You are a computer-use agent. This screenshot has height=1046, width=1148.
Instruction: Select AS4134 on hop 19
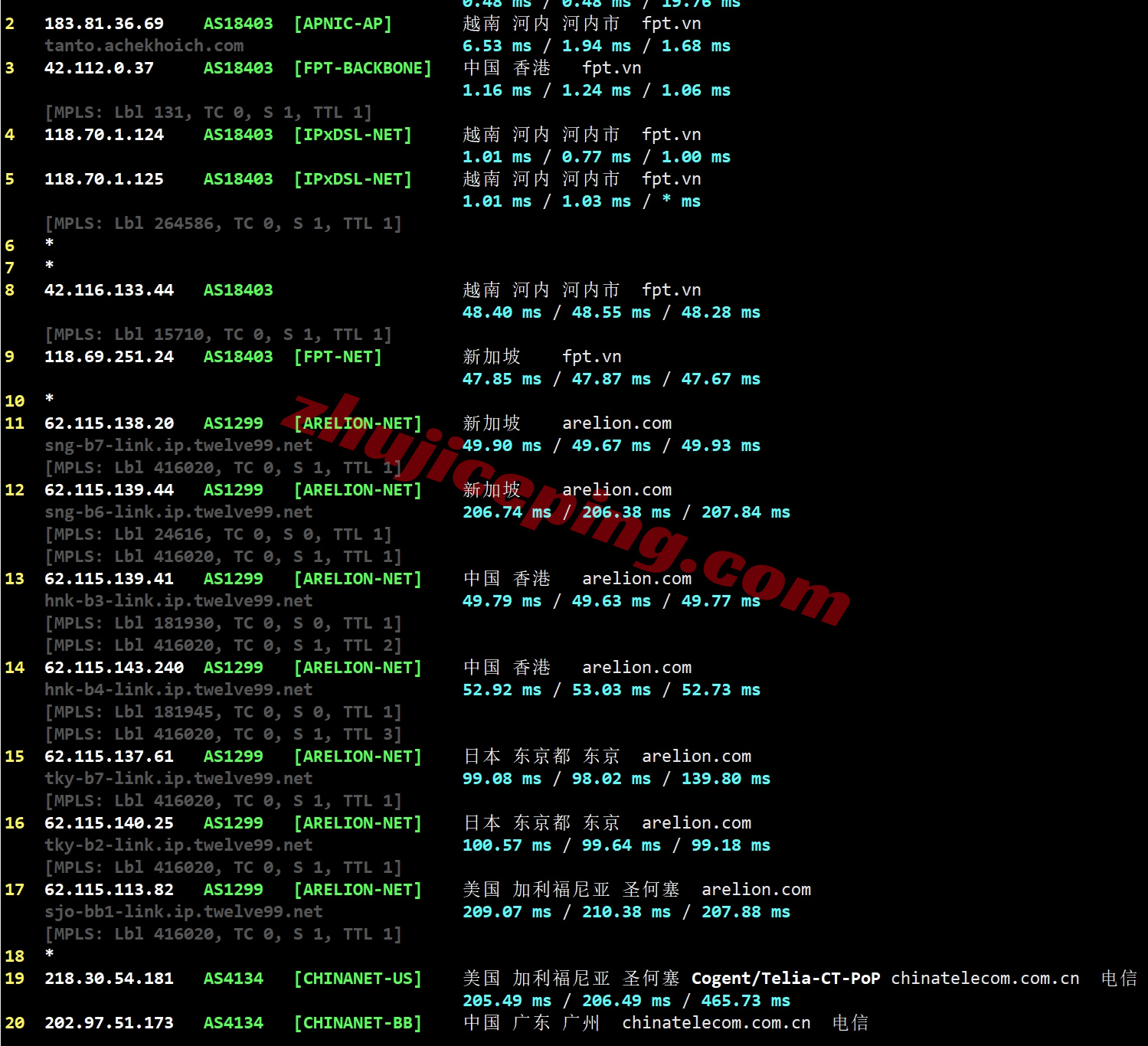point(234,979)
